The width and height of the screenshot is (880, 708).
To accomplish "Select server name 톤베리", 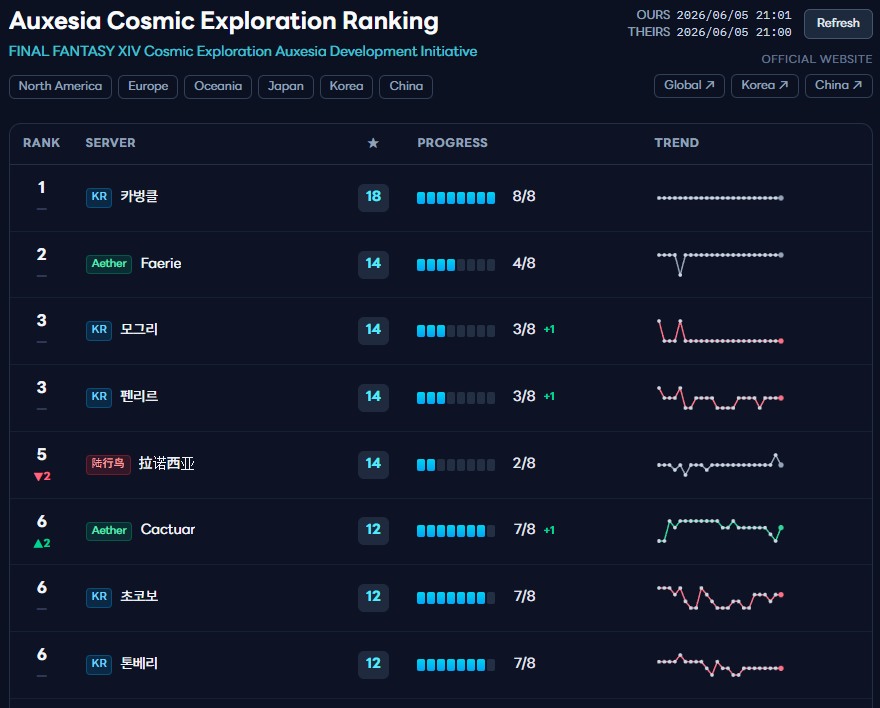I will click(x=139, y=663).
